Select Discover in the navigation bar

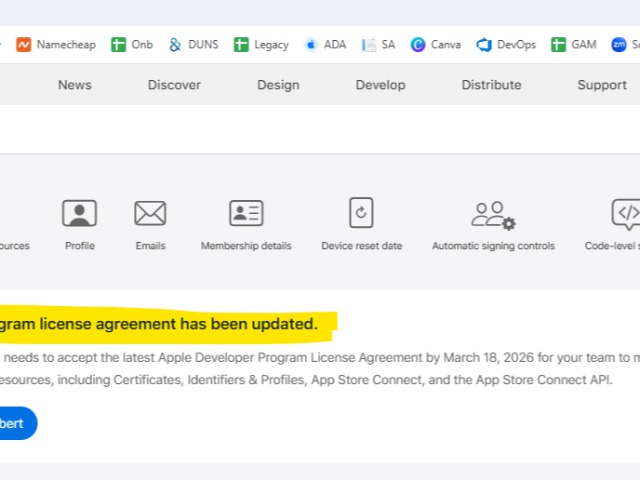click(174, 85)
